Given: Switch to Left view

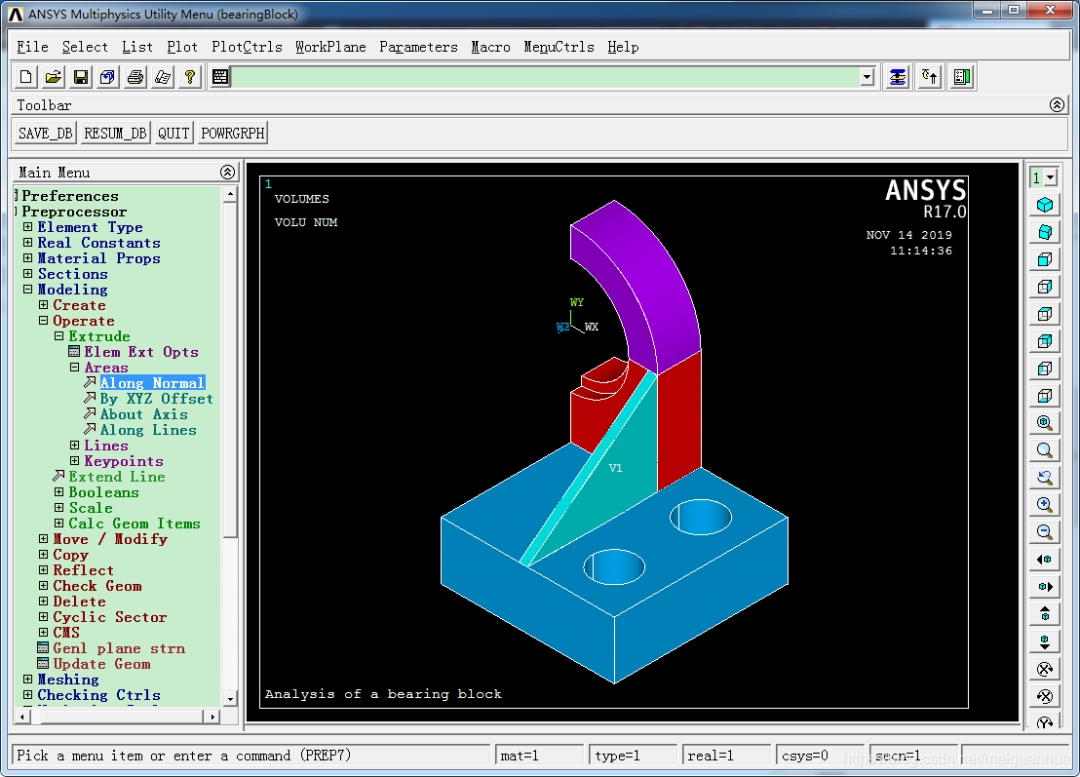Looking at the screenshot, I should pyautogui.click(x=1044, y=369).
